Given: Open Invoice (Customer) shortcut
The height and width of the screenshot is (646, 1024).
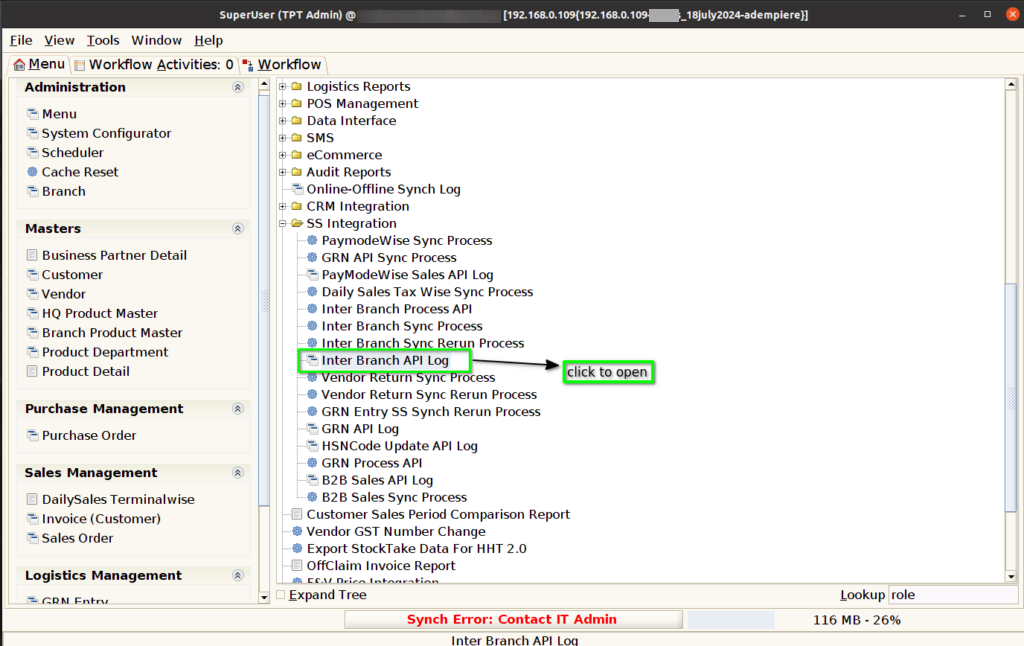Looking at the screenshot, I should pyautogui.click(x=101, y=519).
